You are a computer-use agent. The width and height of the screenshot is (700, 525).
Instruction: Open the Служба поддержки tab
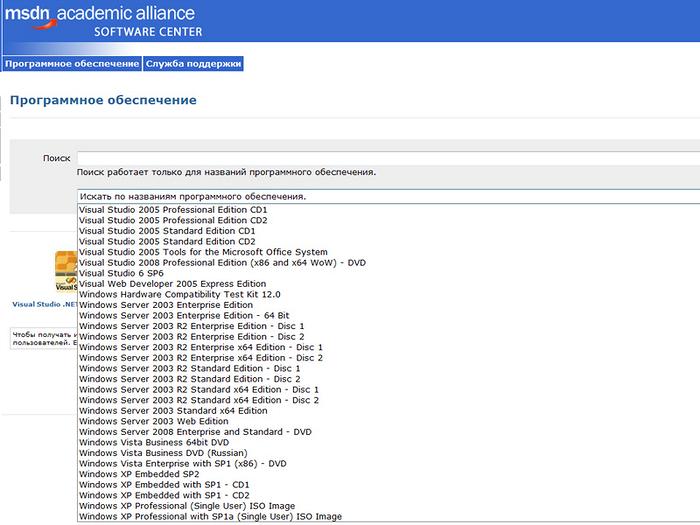[193, 64]
